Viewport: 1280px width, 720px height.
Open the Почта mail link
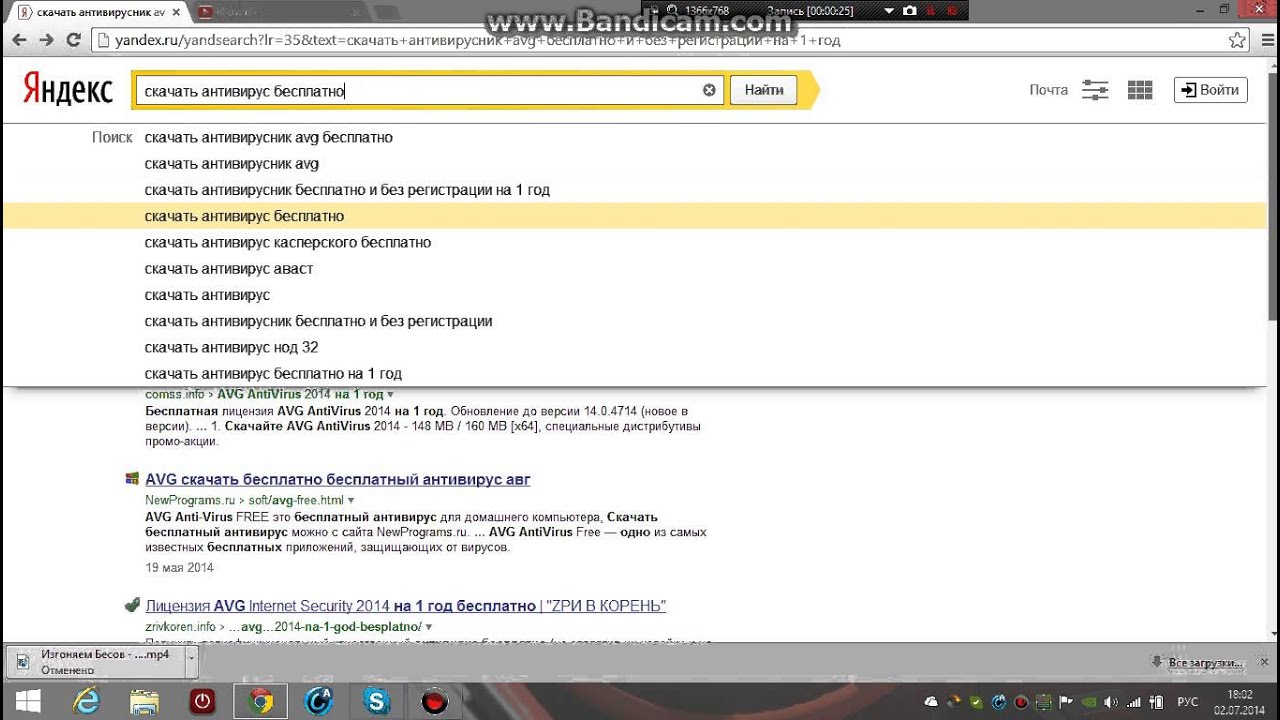[x=1049, y=90]
